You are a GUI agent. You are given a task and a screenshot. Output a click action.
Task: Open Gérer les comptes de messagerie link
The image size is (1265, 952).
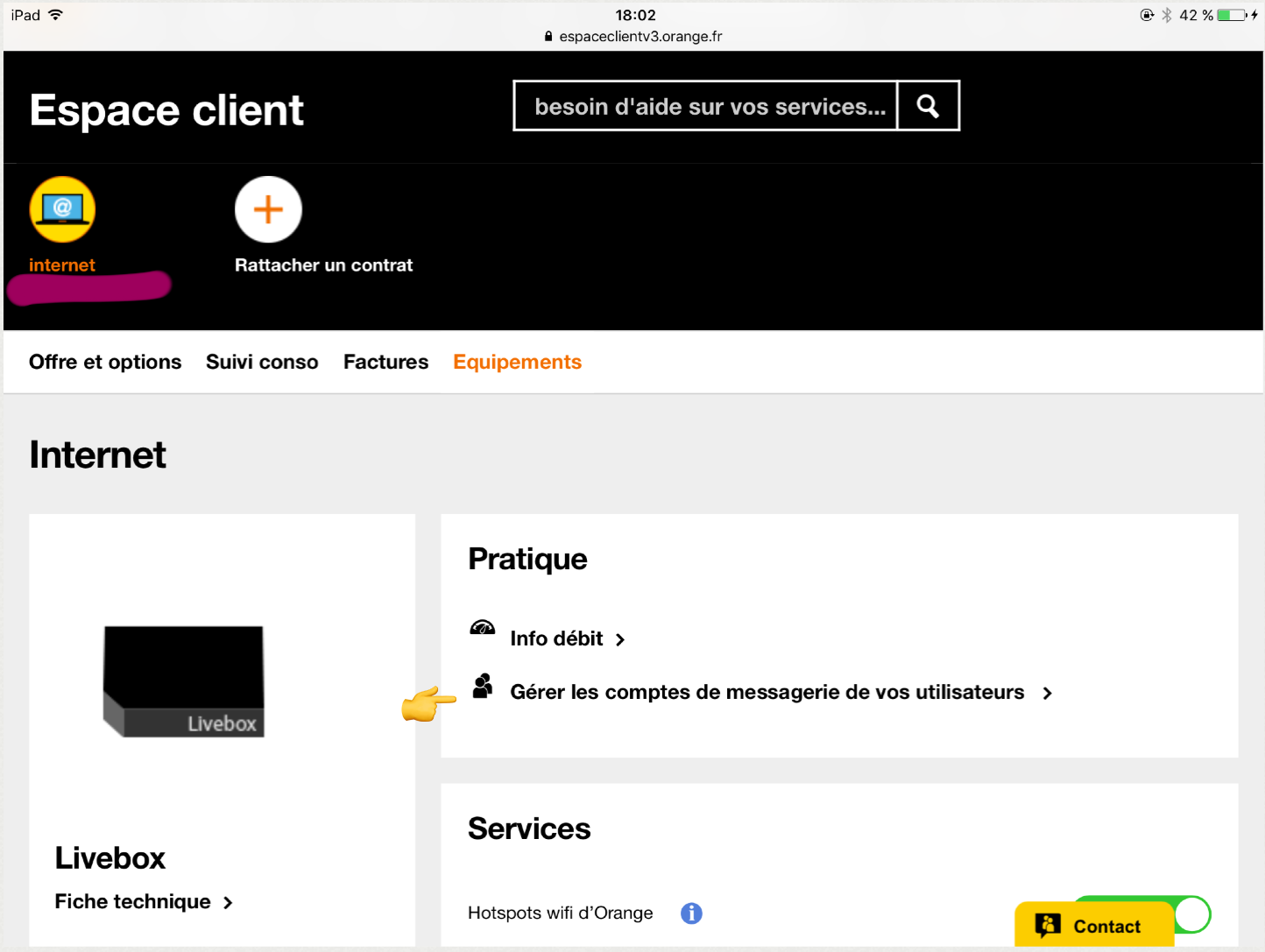(767, 692)
